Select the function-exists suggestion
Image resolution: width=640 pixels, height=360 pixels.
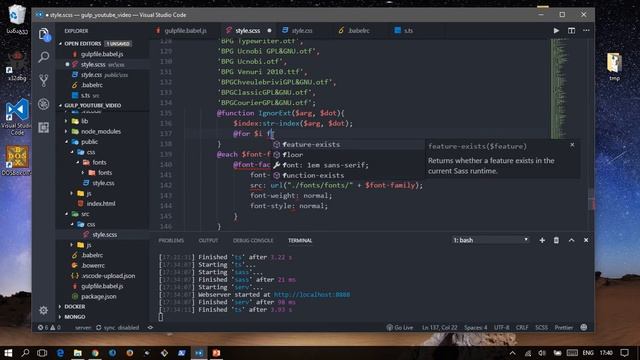[x=348, y=175]
